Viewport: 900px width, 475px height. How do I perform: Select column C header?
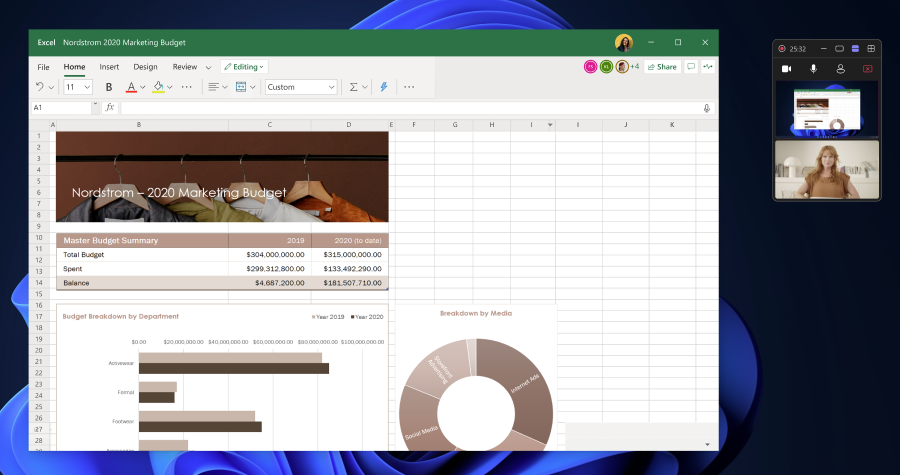tap(270, 124)
